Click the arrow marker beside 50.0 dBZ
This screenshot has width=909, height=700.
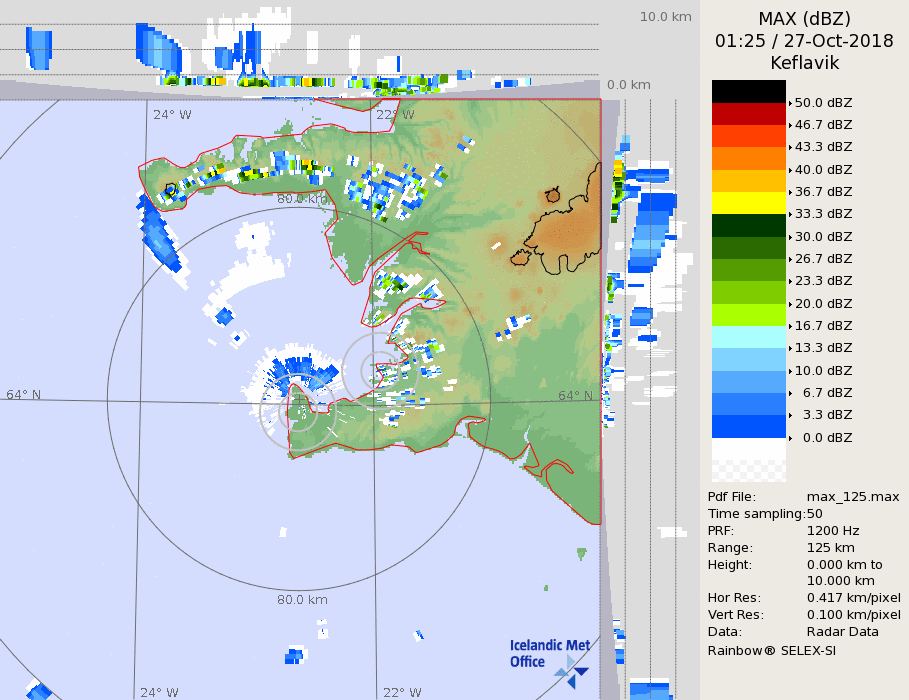[790, 103]
